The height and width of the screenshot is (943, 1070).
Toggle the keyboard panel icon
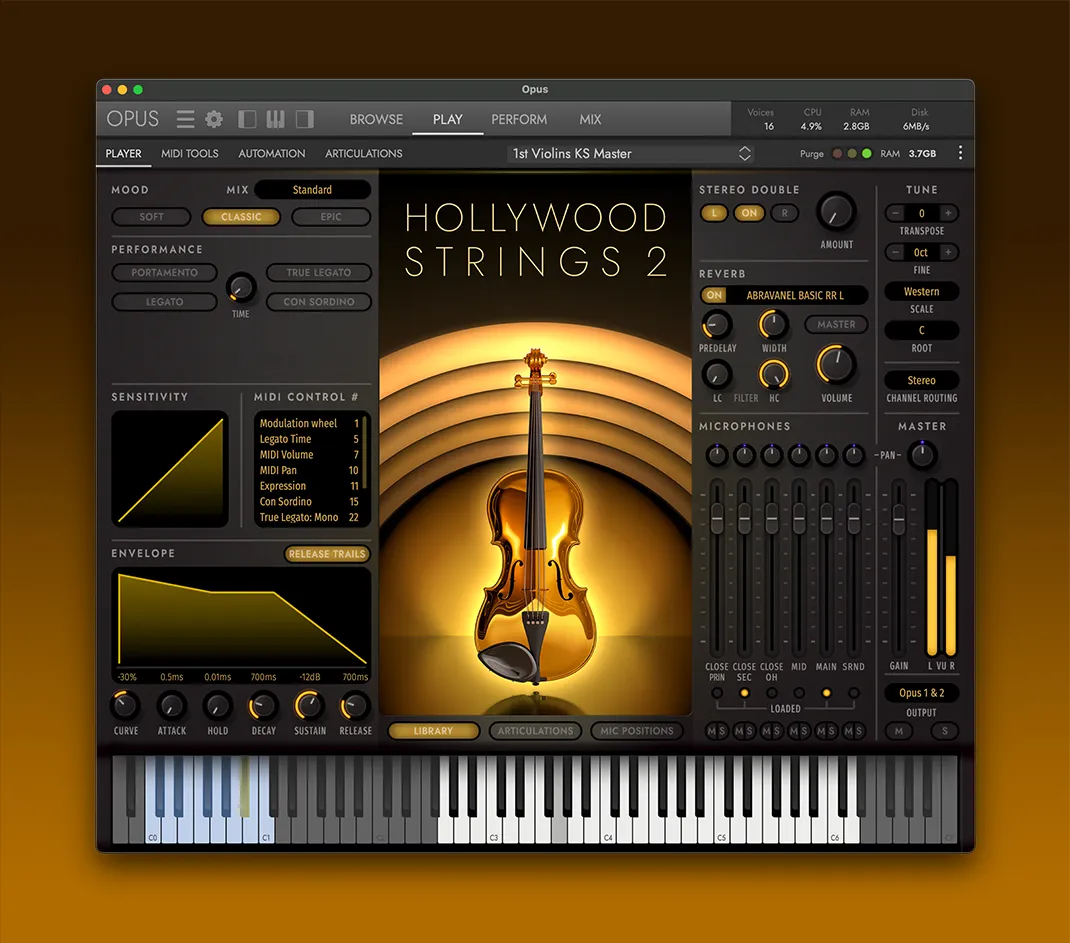(276, 119)
